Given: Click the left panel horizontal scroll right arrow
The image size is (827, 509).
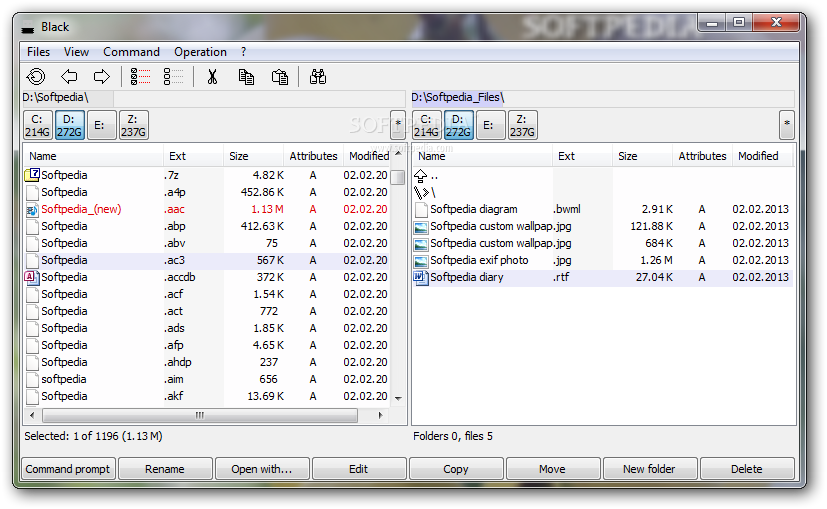Looking at the screenshot, I should (x=380, y=415).
